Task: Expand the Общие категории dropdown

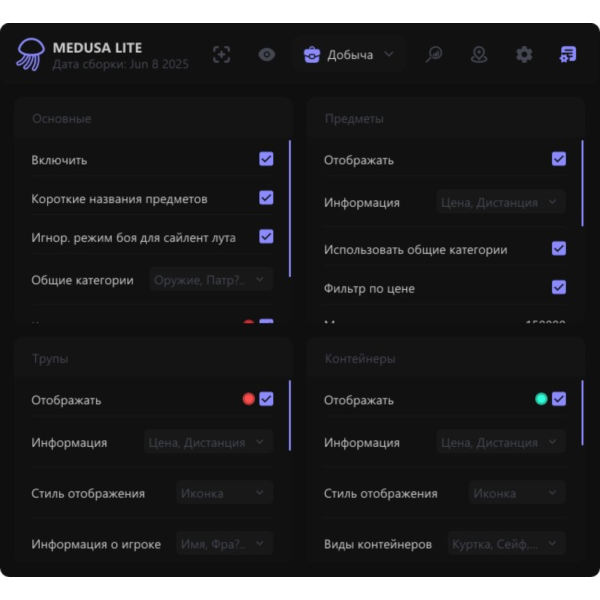Action: coord(211,280)
